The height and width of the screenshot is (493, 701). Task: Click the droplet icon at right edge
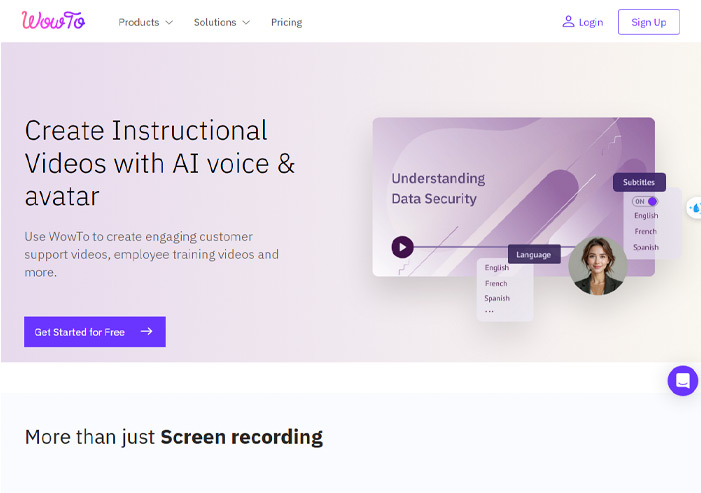[x=695, y=208]
